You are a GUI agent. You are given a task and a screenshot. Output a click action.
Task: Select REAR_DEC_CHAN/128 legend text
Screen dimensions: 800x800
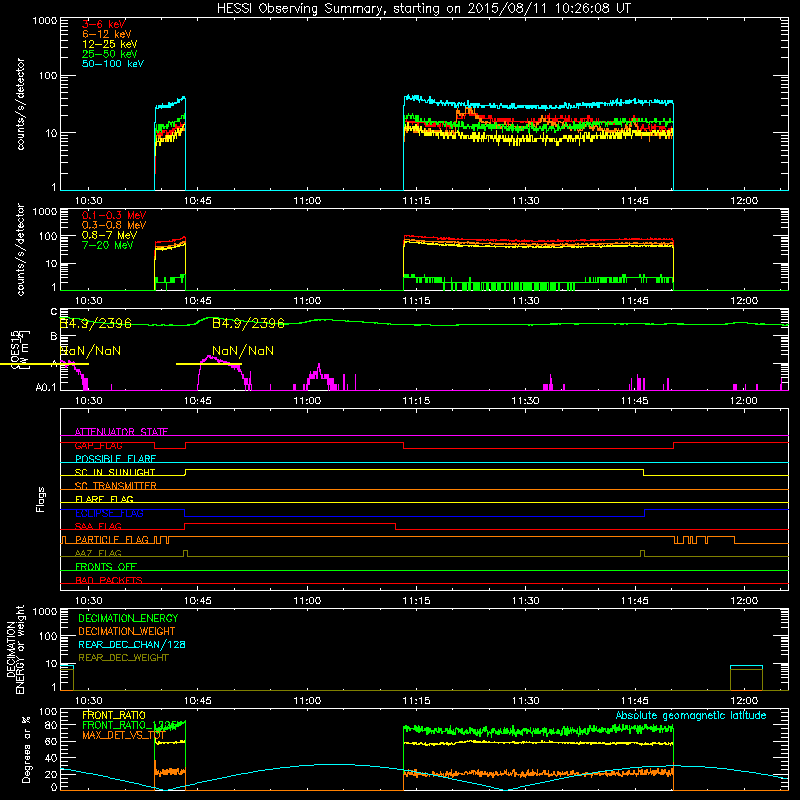coord(132,644)
